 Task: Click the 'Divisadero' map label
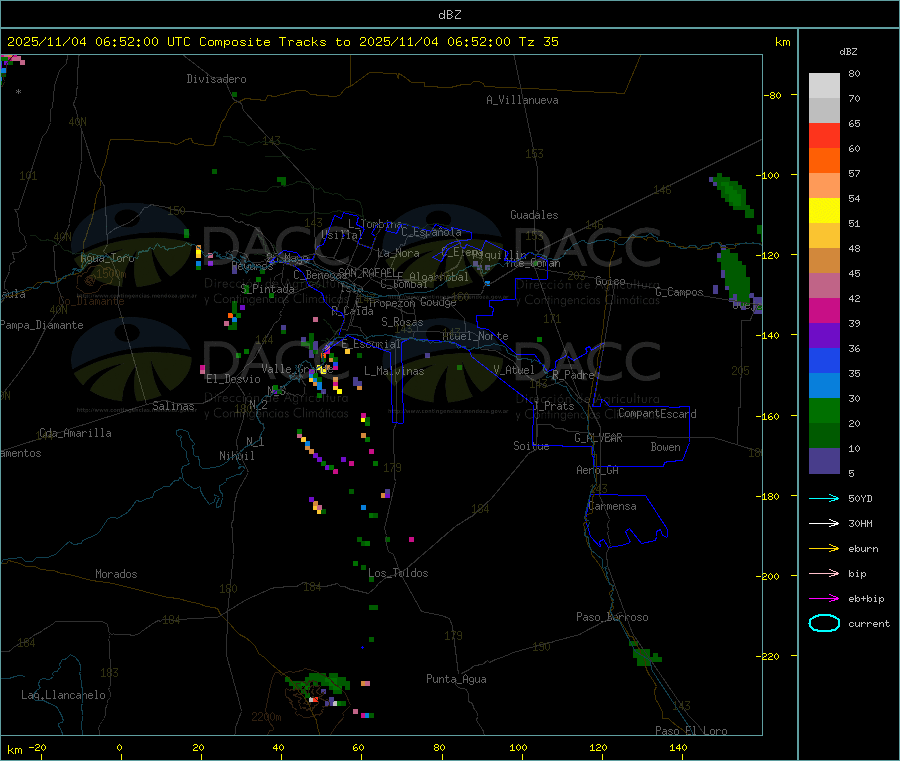click(x=216, y=79)
